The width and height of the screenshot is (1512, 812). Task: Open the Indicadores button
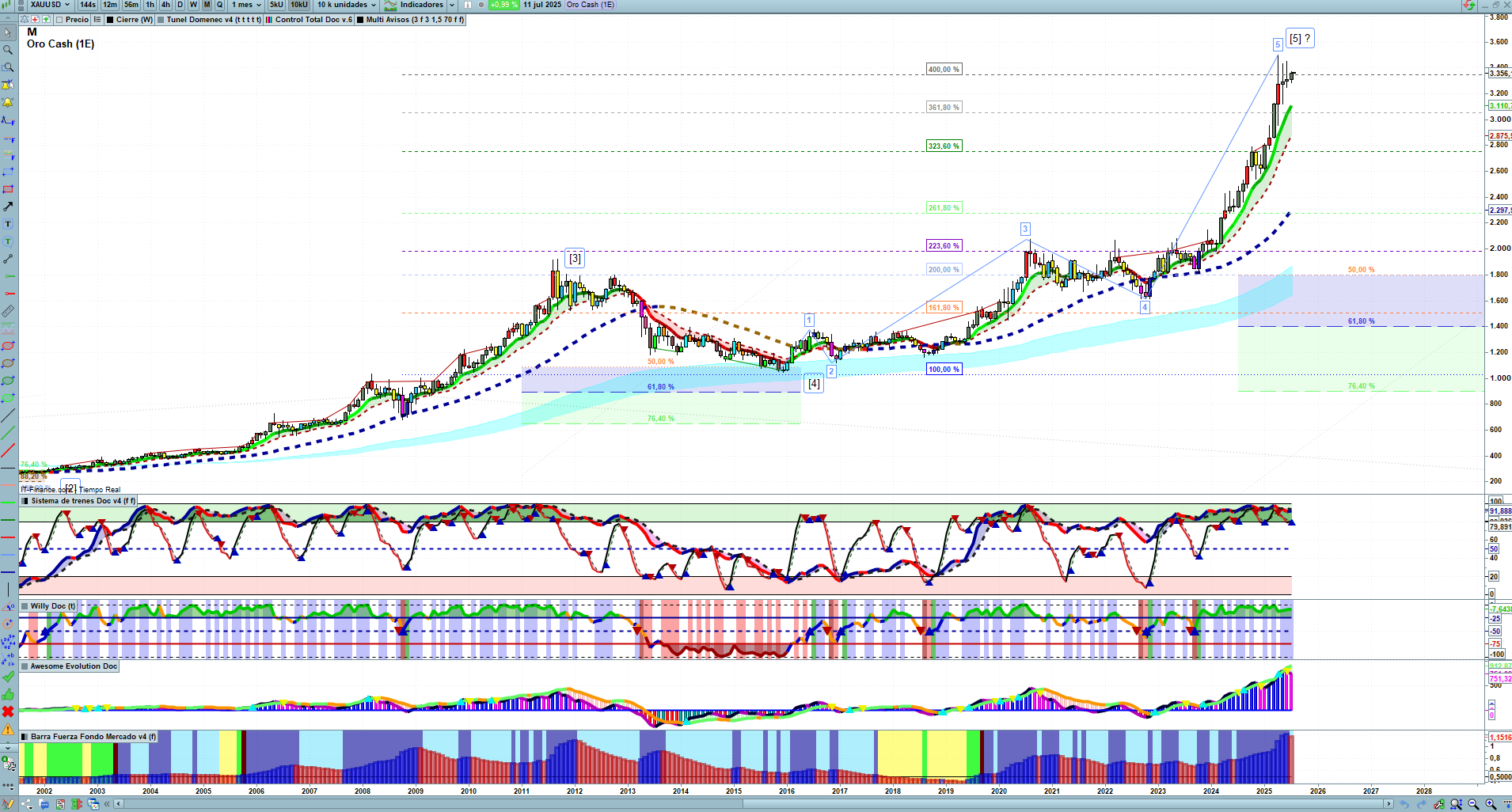click(420, 5)
